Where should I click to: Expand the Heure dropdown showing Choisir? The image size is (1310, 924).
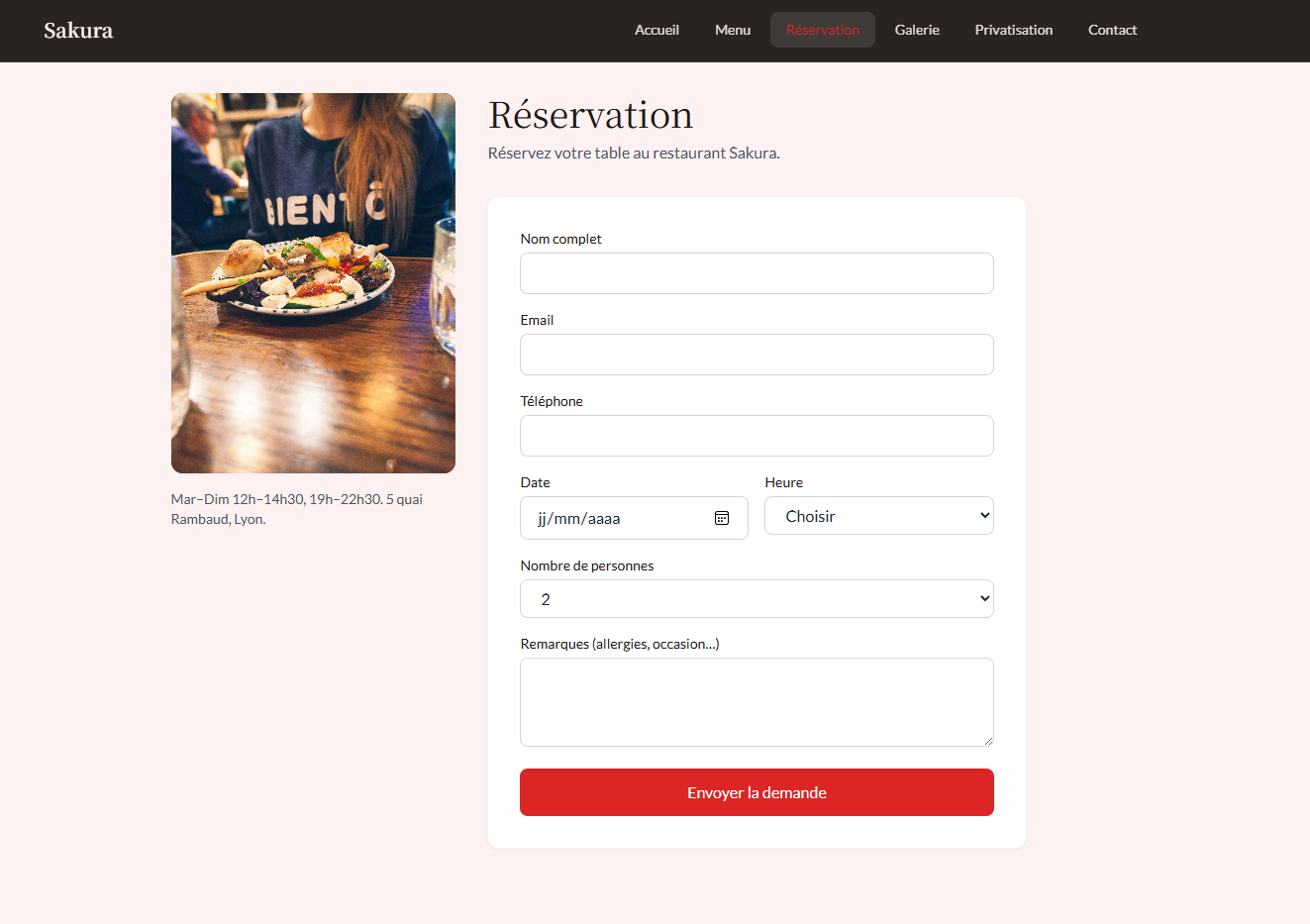click(x=878, y=516)
